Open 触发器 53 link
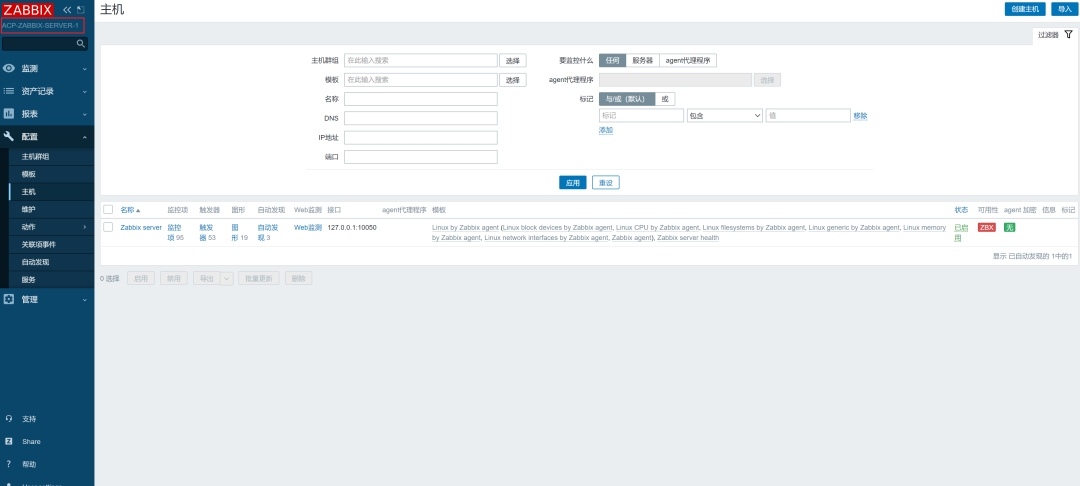 (207, 232)
